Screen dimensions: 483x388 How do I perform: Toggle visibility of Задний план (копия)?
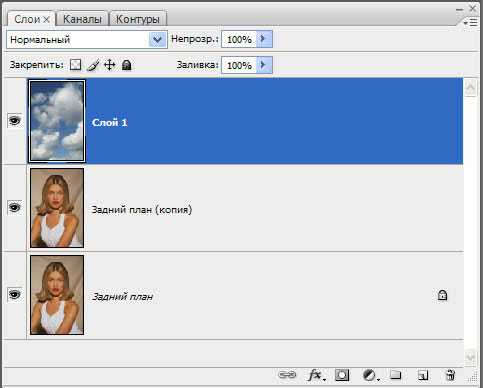14,207
